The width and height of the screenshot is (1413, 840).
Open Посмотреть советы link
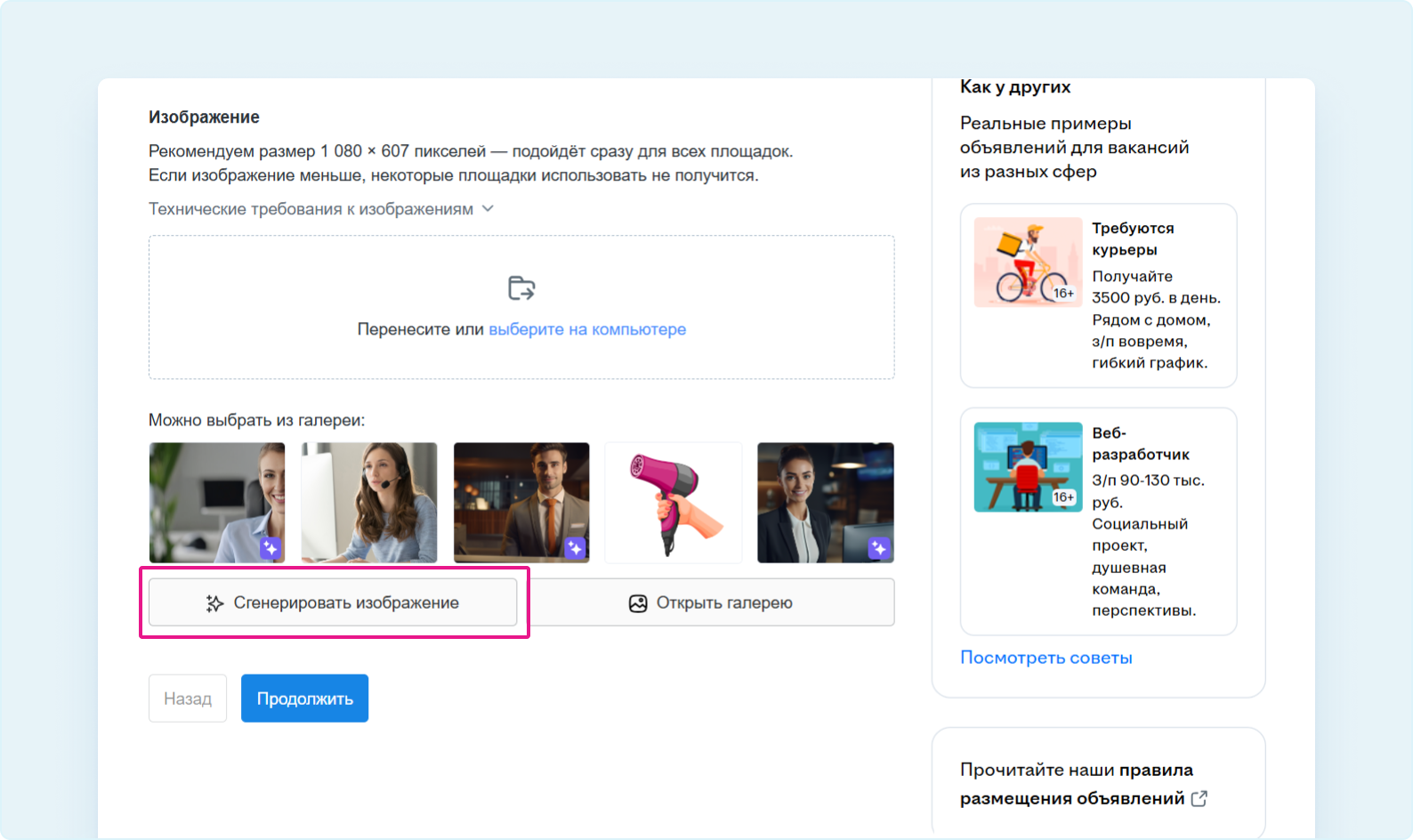1046,658
